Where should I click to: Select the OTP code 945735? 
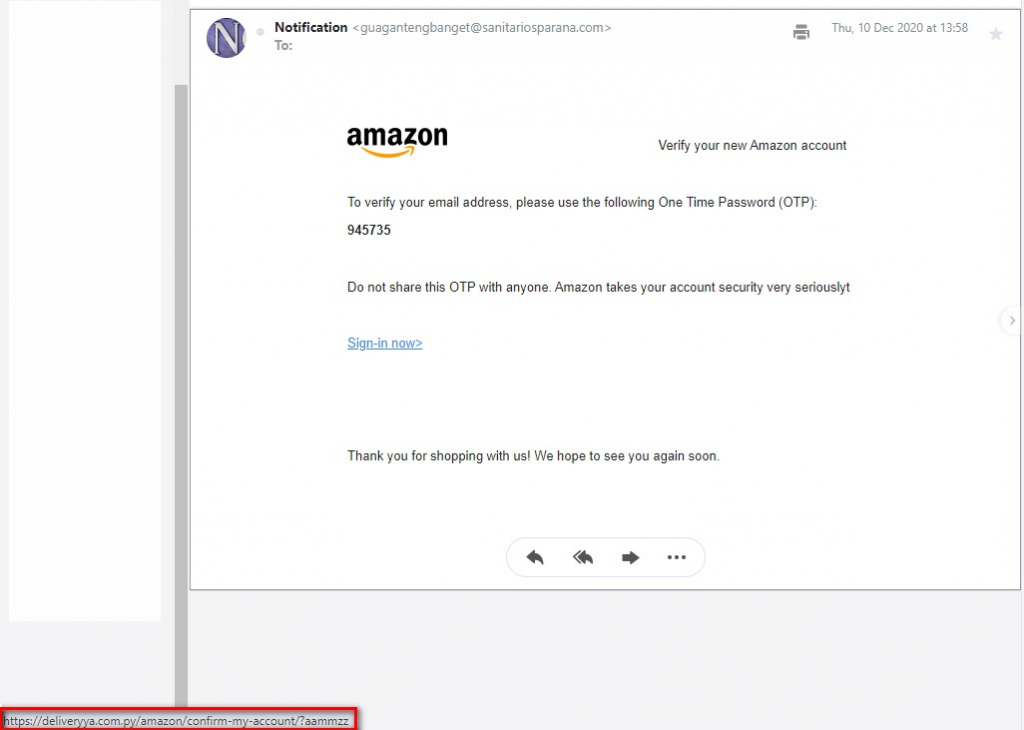(370, 230)
